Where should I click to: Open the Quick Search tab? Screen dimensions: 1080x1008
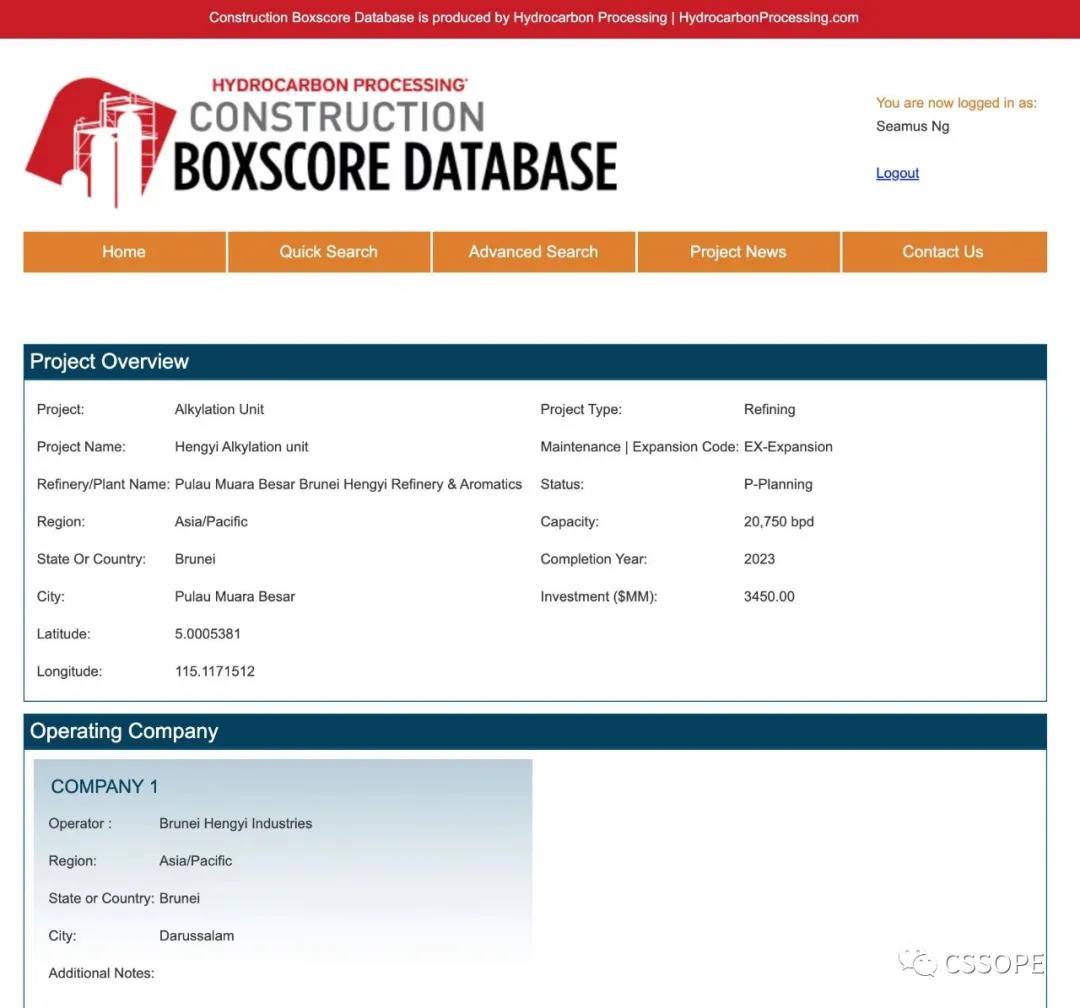coord(328,252)
